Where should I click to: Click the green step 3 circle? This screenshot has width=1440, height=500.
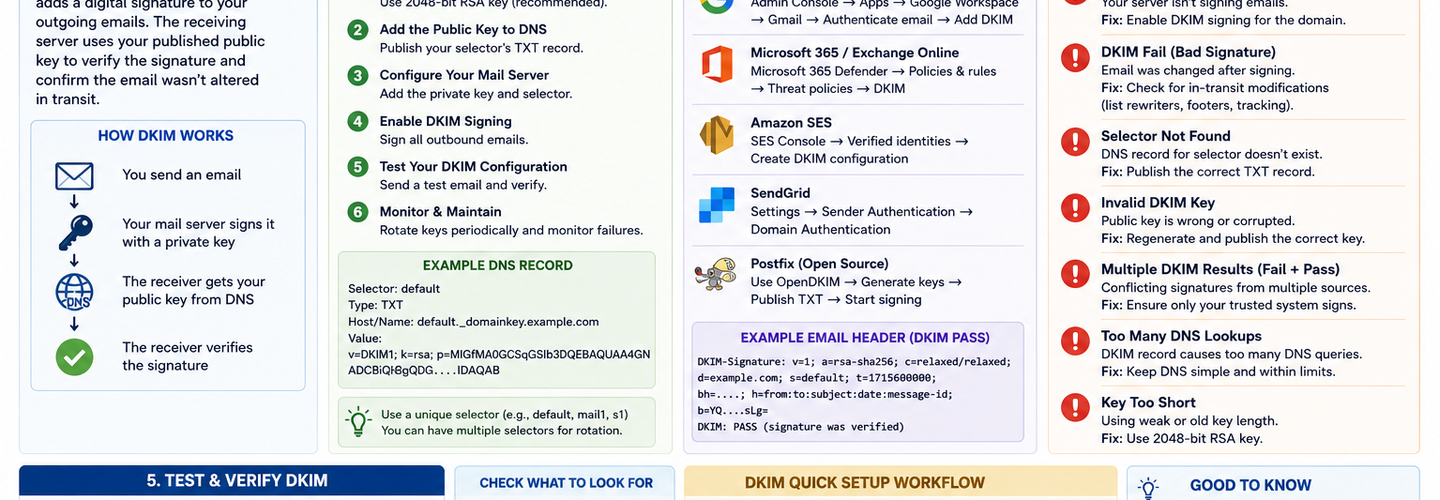tap(357, 76)
